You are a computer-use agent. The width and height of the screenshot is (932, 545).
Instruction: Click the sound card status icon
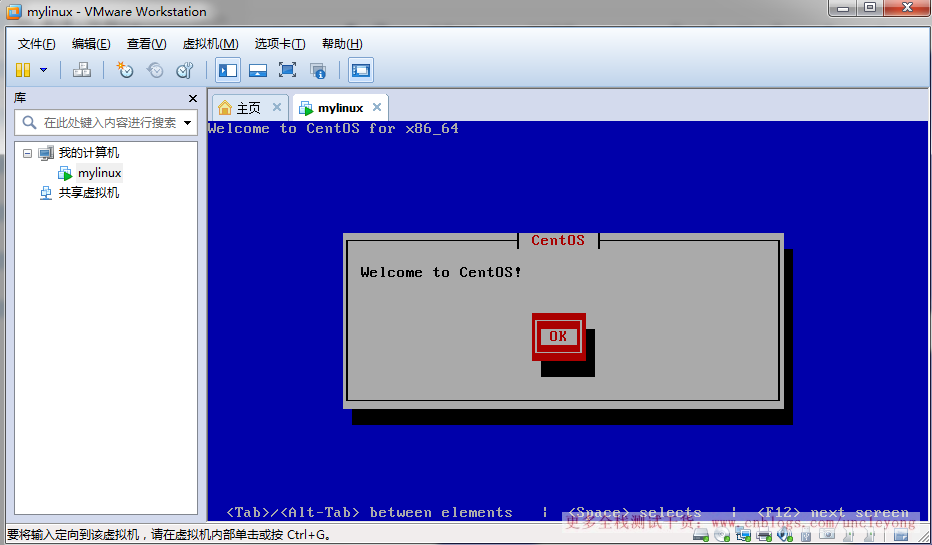pyautogui.click(x=785, y=535)
